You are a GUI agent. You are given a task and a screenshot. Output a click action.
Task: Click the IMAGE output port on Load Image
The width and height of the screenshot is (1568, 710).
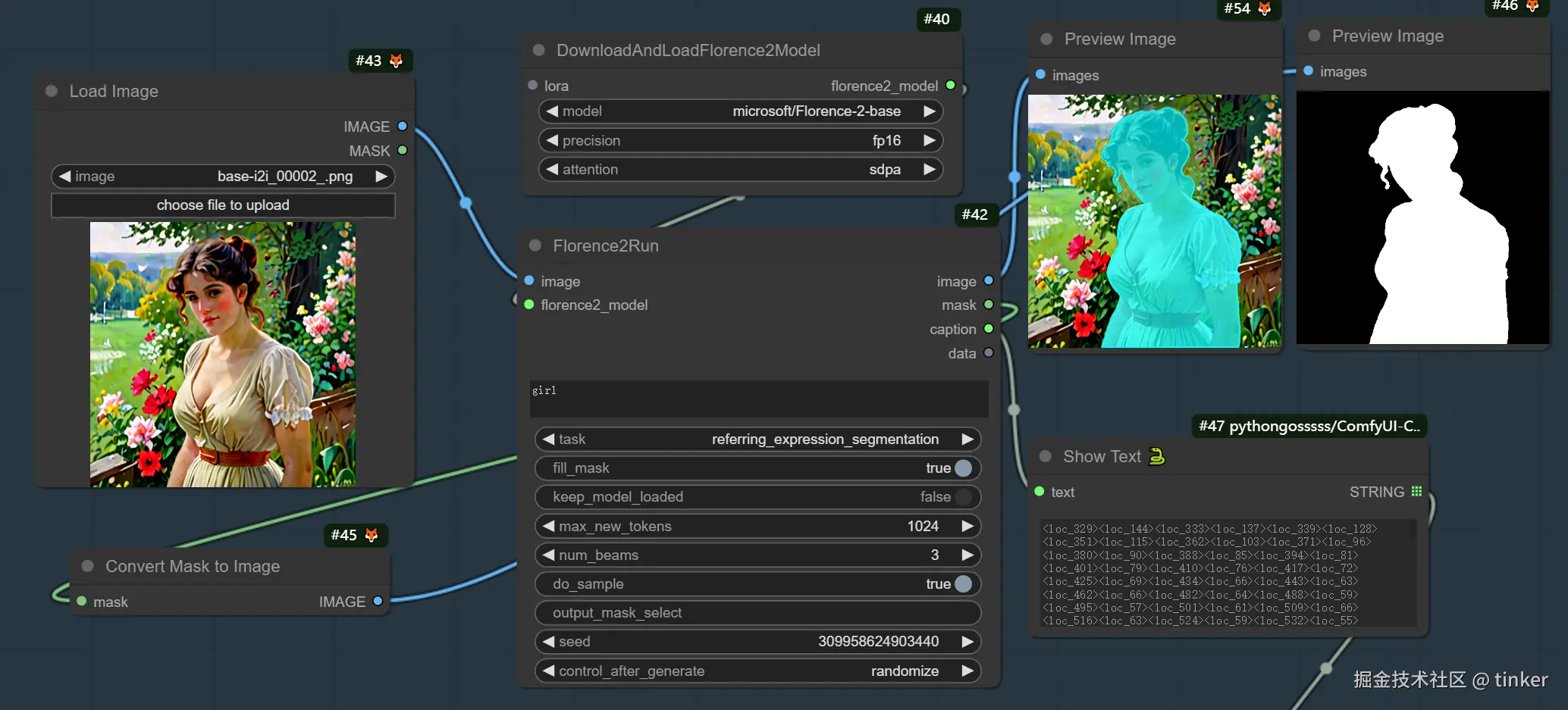(403, 127)
